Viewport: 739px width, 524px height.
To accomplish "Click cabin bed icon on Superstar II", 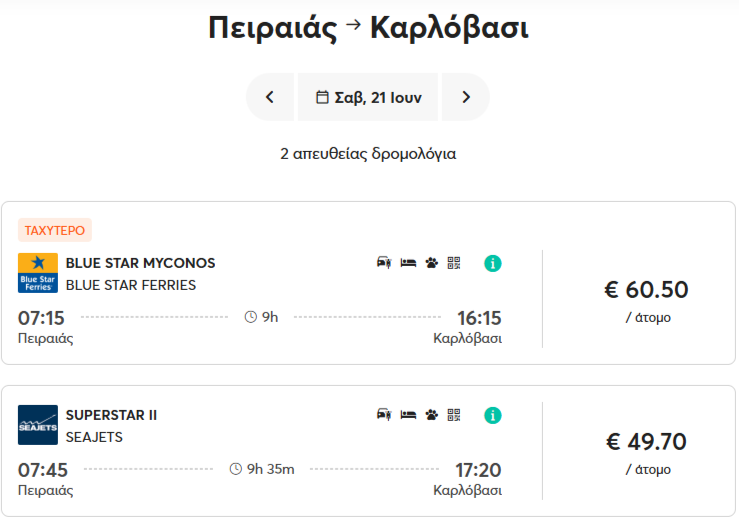I will pos(408,415).
